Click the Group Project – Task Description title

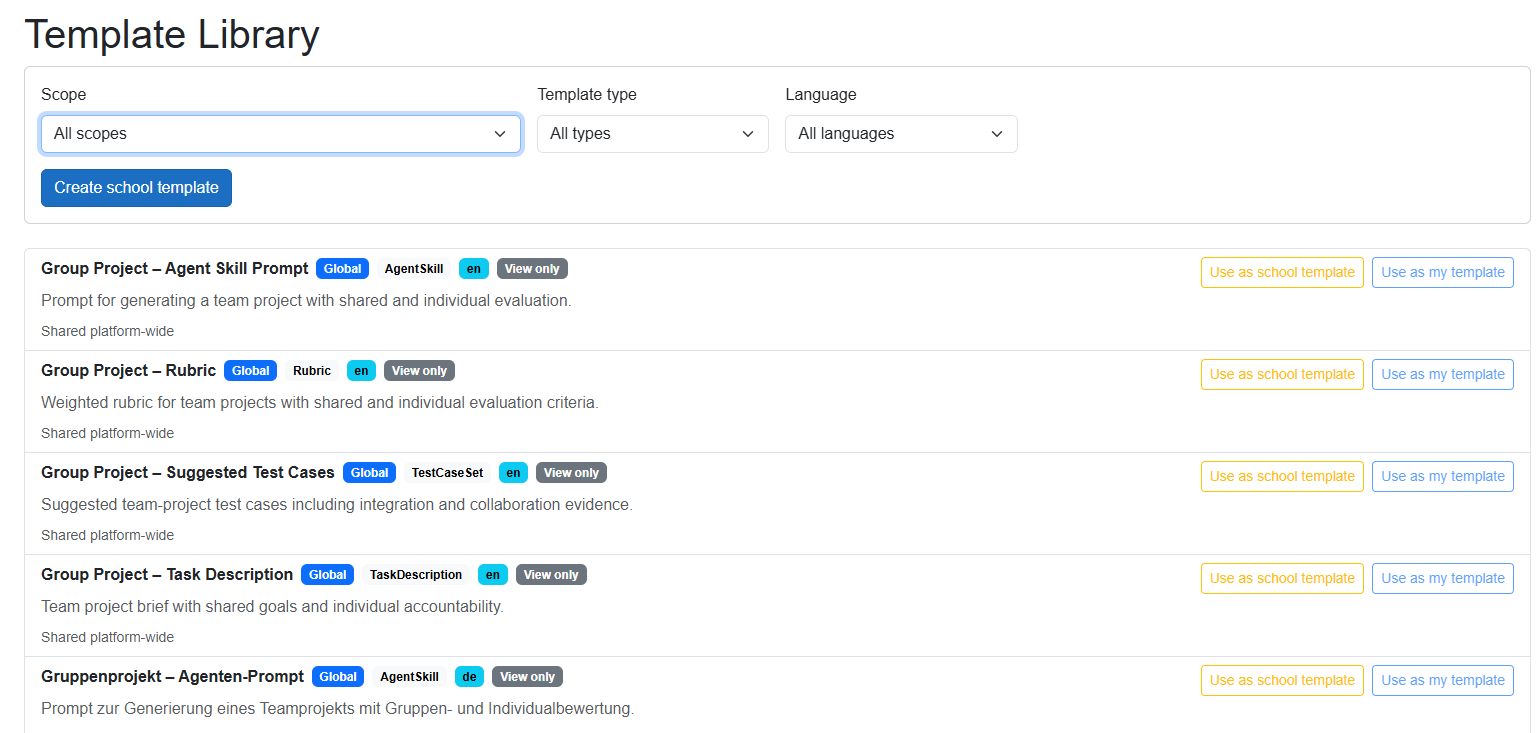tap(167, 574)
